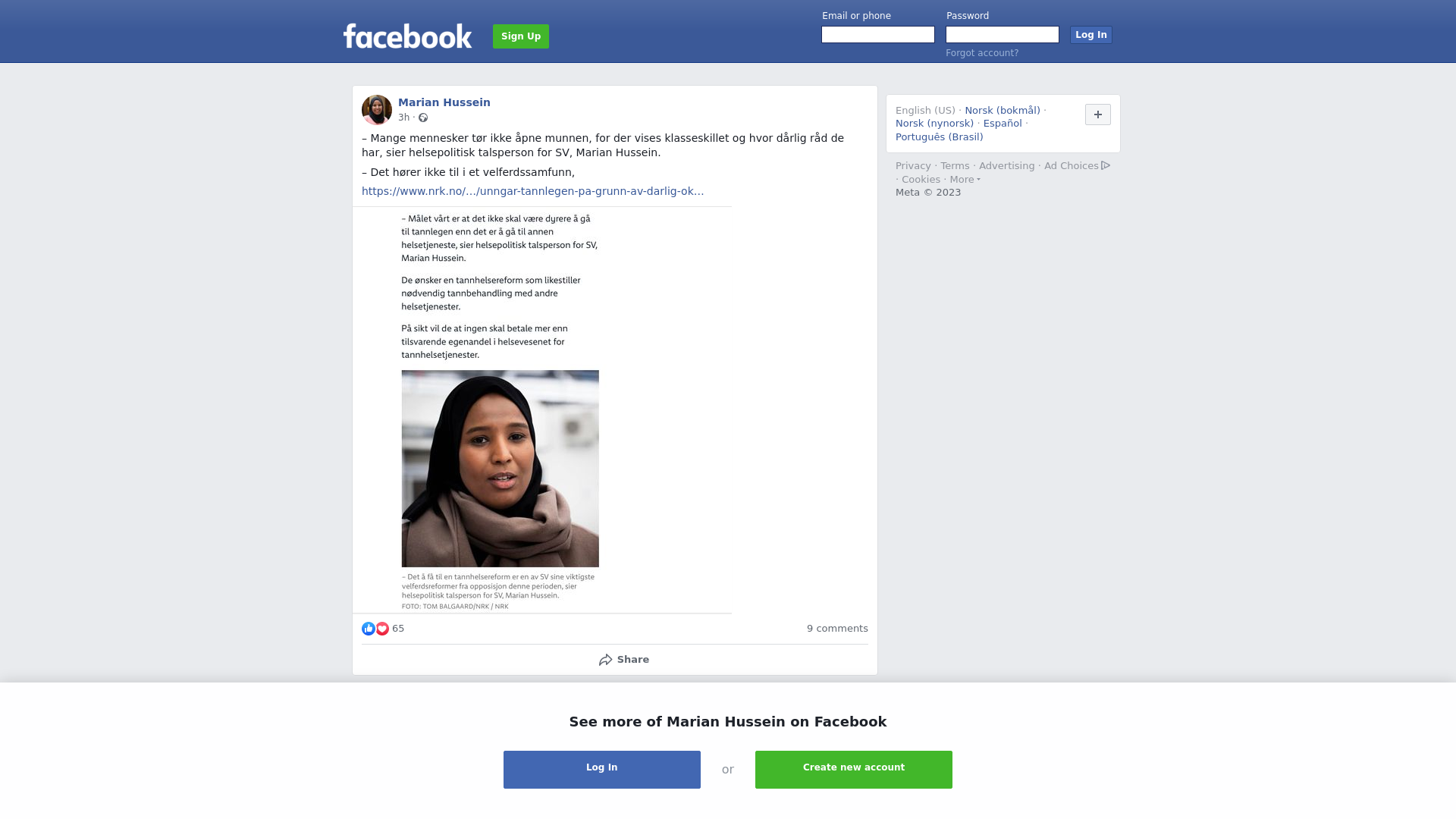The image size is (1456, 819).
Task: Open Marian Hussein's profile picture
Action: pyautogui.click(x=377, y=110)
